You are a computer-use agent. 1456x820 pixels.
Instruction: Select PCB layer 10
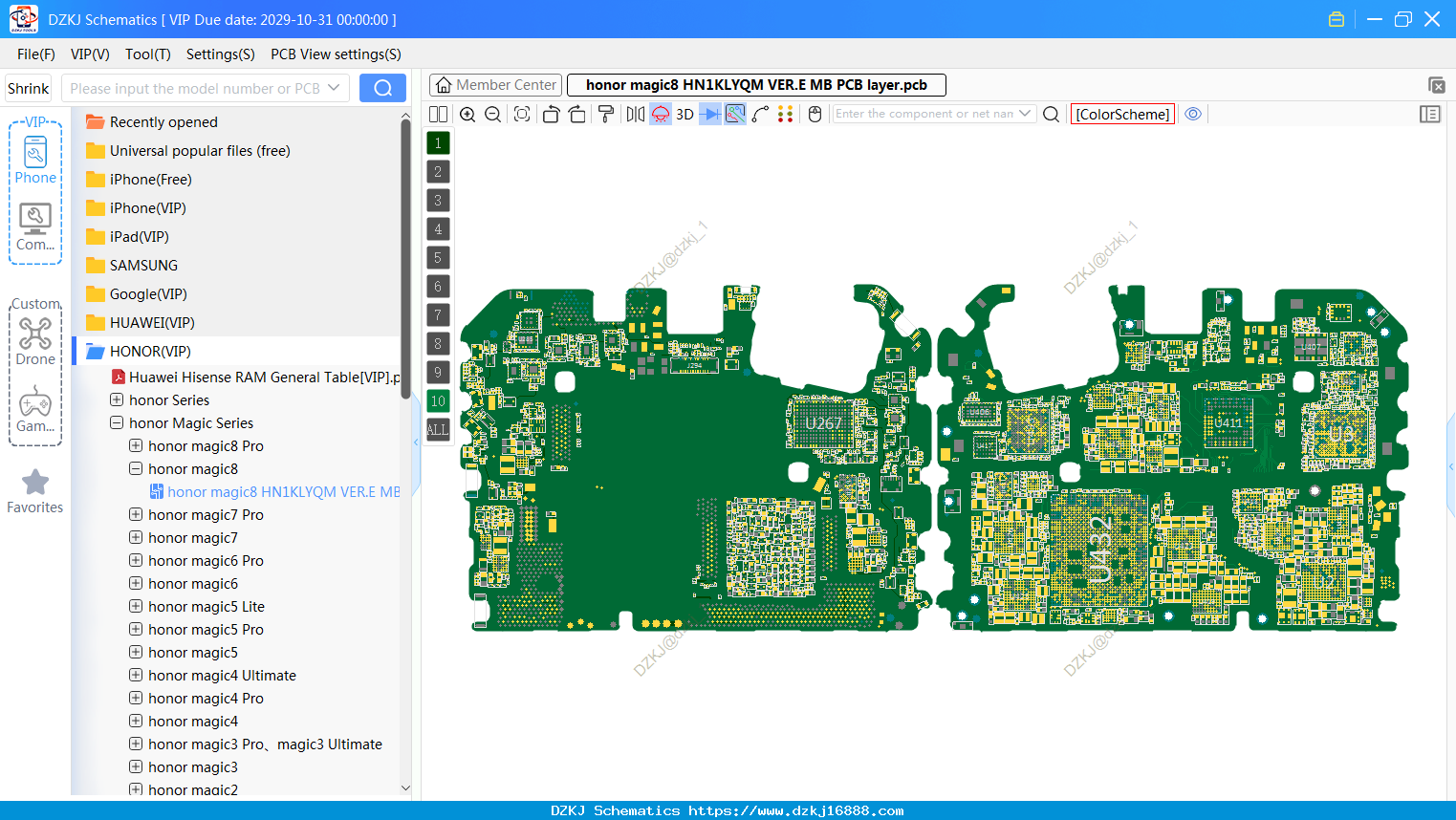tap(438, 401)
